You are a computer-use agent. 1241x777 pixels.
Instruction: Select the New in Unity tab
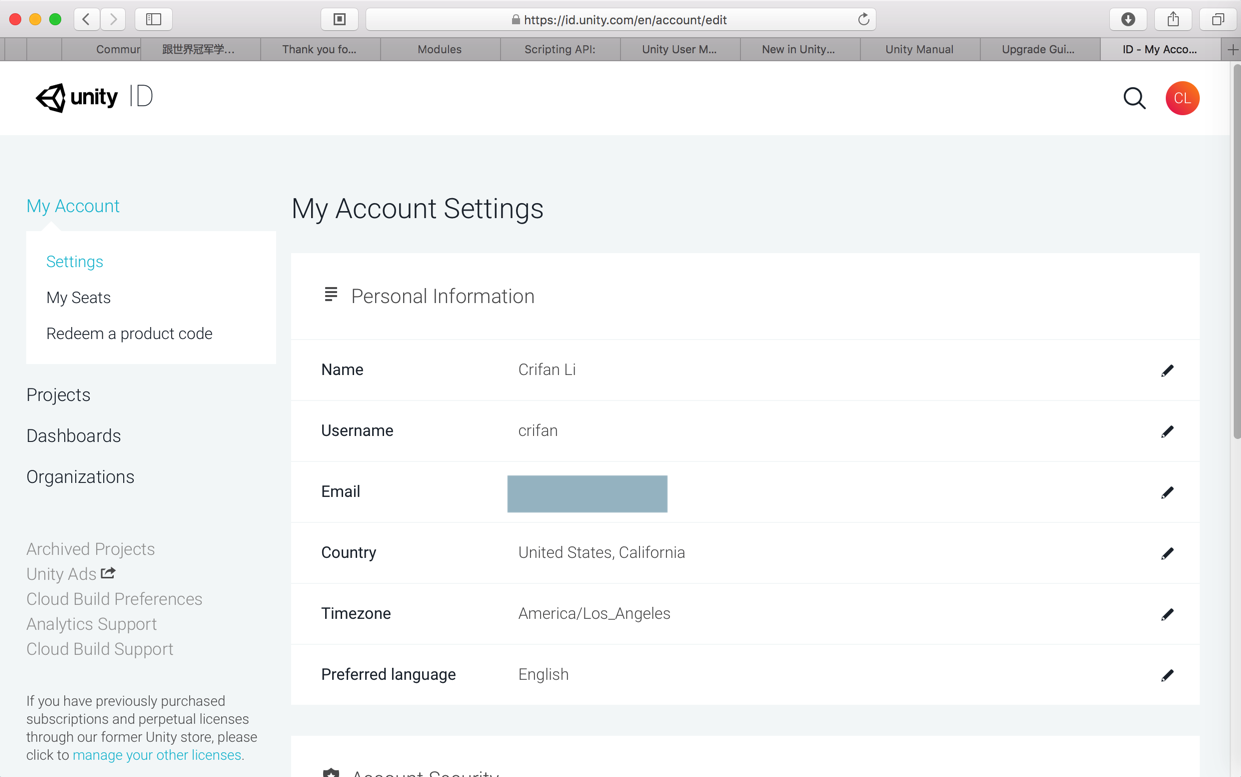[x=799, y=49]
